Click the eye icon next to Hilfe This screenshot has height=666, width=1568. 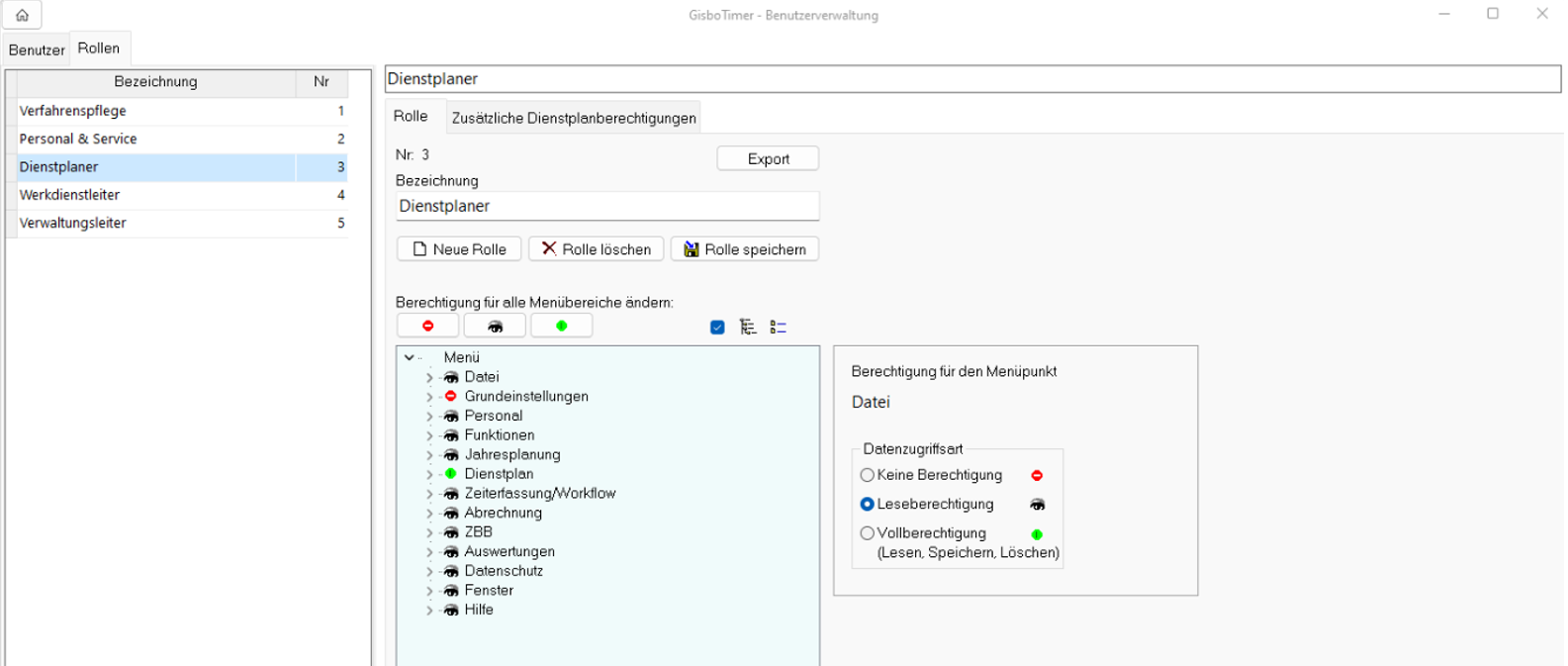(451, 610)
